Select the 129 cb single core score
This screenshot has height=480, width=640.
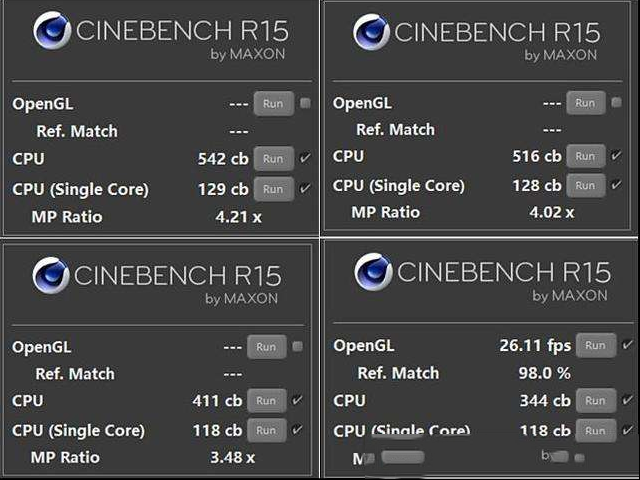[223, 189]
